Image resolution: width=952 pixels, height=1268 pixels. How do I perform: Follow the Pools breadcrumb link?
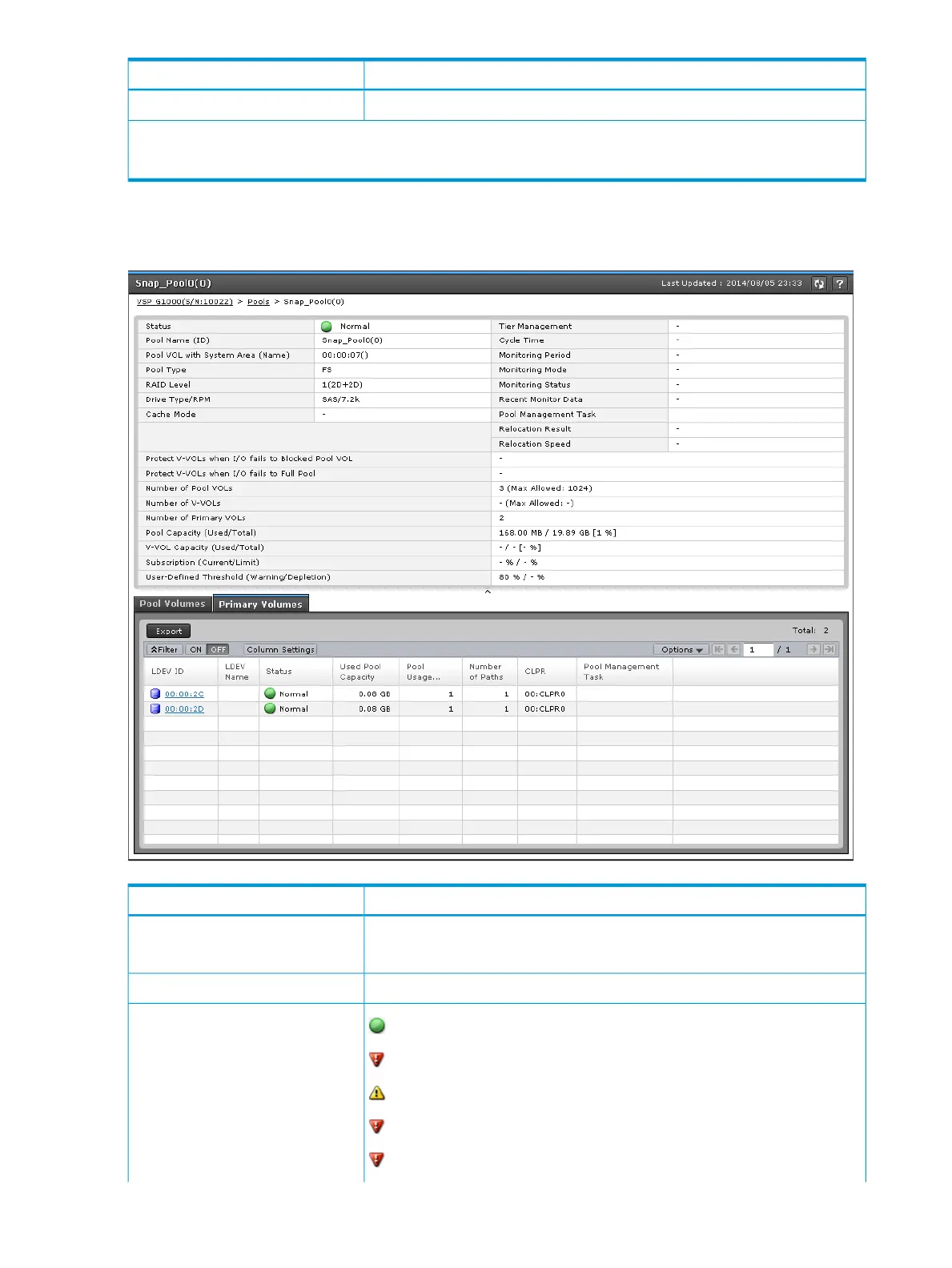coord(259,302)
